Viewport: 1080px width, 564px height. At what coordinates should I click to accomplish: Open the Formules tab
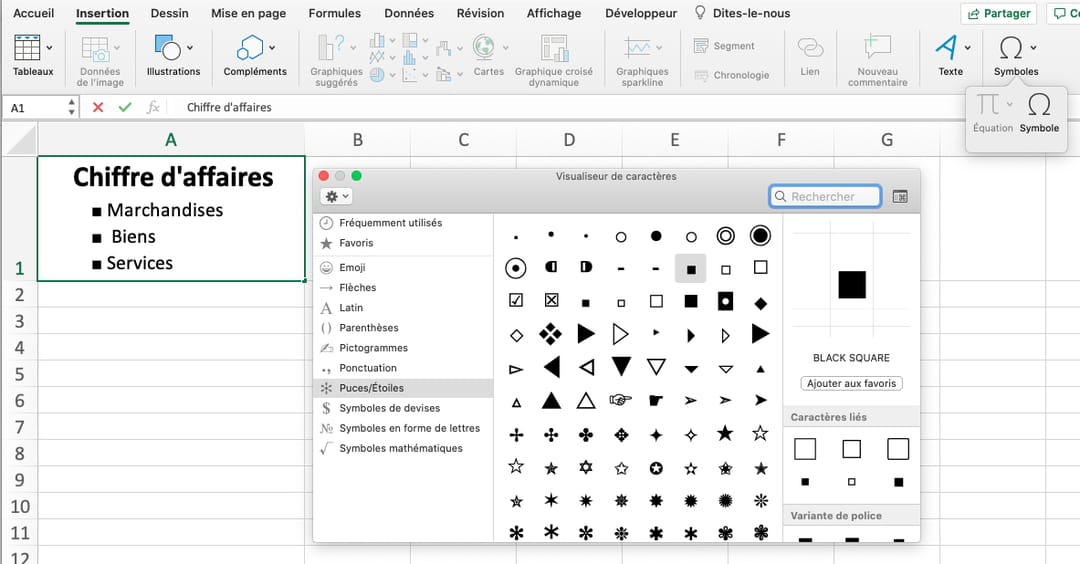point(335,13)
